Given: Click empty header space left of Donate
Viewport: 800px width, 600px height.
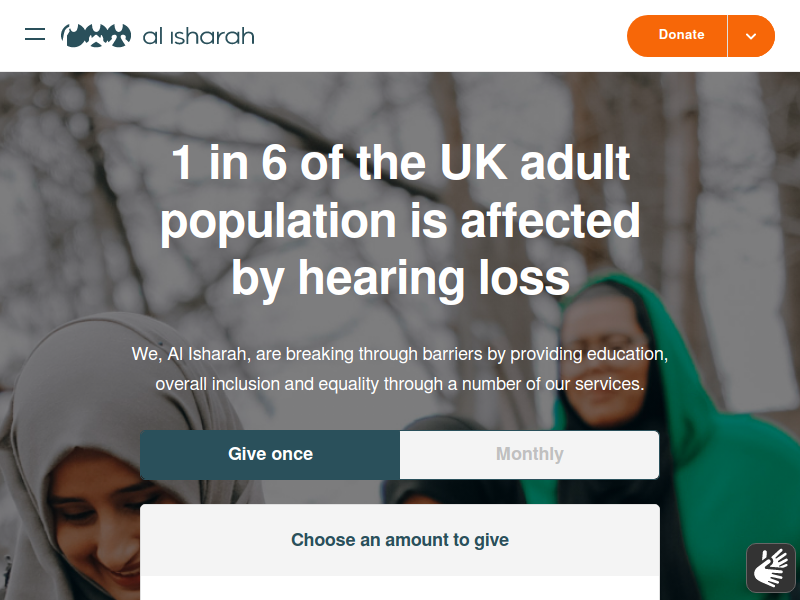Looking at the screenshot, I should tap(439, 36).
